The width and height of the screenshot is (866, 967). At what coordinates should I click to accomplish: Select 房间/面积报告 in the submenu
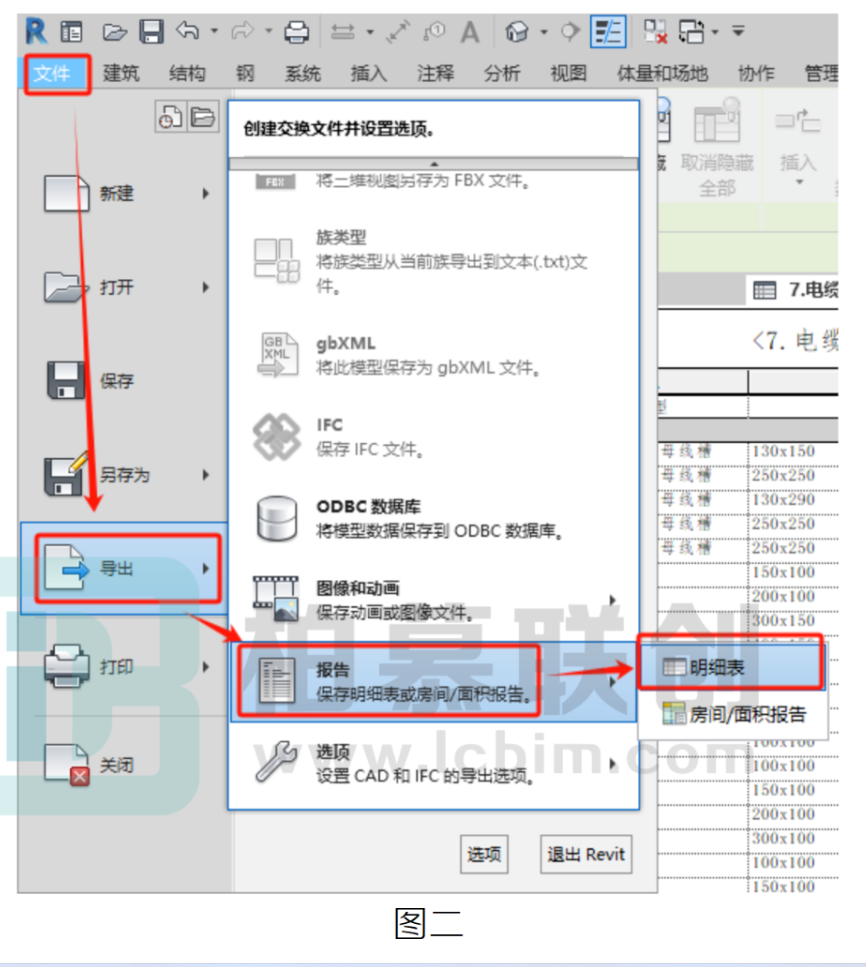(733, 714)
